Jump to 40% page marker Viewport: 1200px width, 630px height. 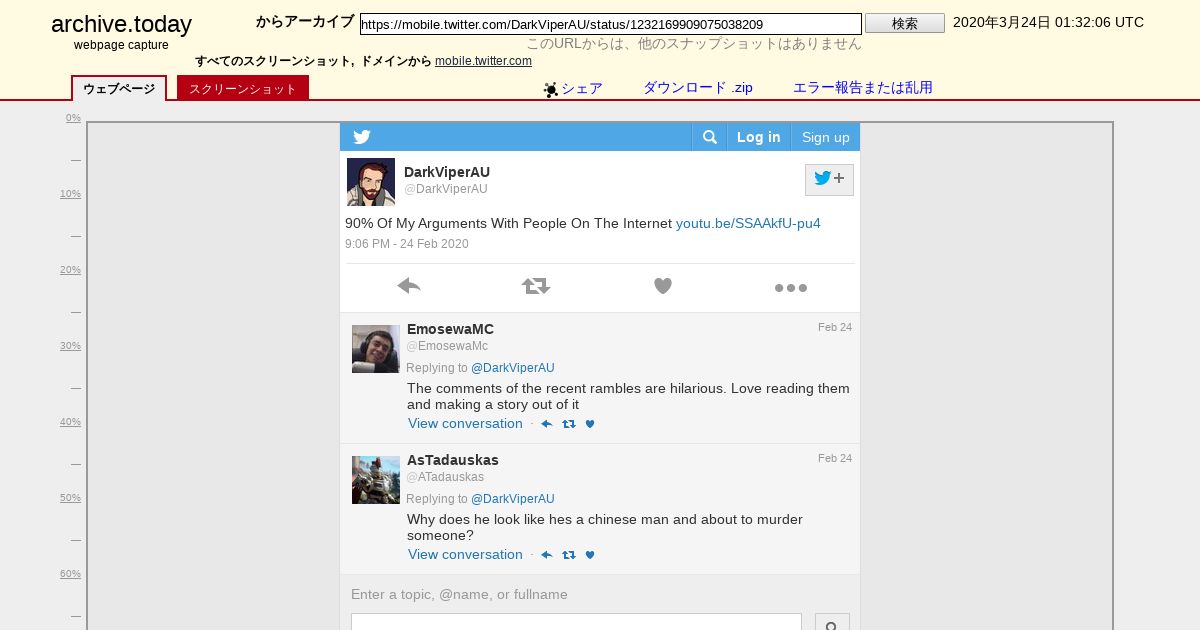click(x=70, y=422)
